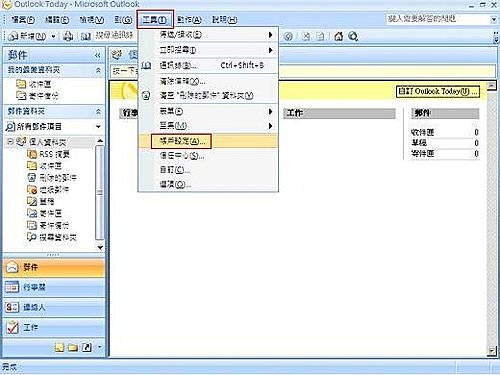Screen dimensions: 500x375
Task: Click the 寄件匣 outbox folder icon
Action: point(32,213)
